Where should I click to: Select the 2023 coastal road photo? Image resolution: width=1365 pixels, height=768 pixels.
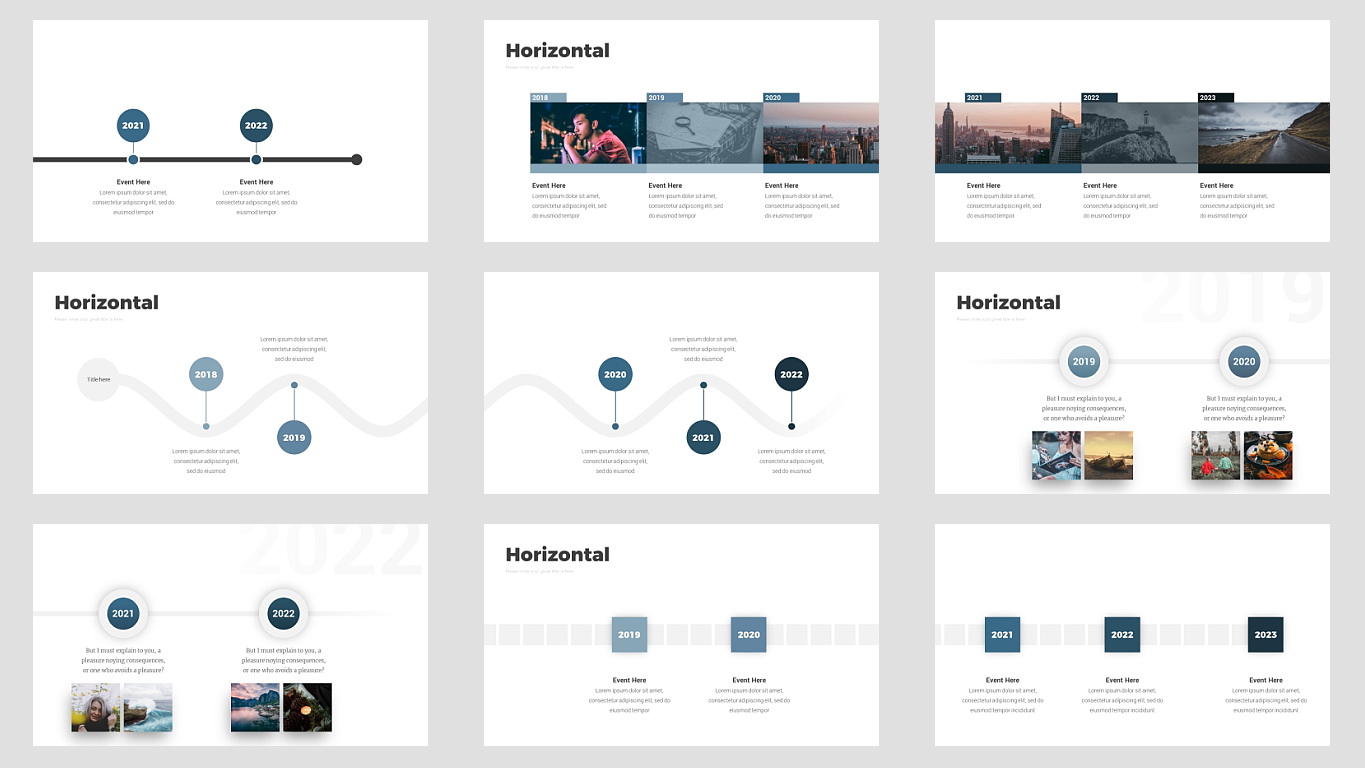tap(1263, 135)
